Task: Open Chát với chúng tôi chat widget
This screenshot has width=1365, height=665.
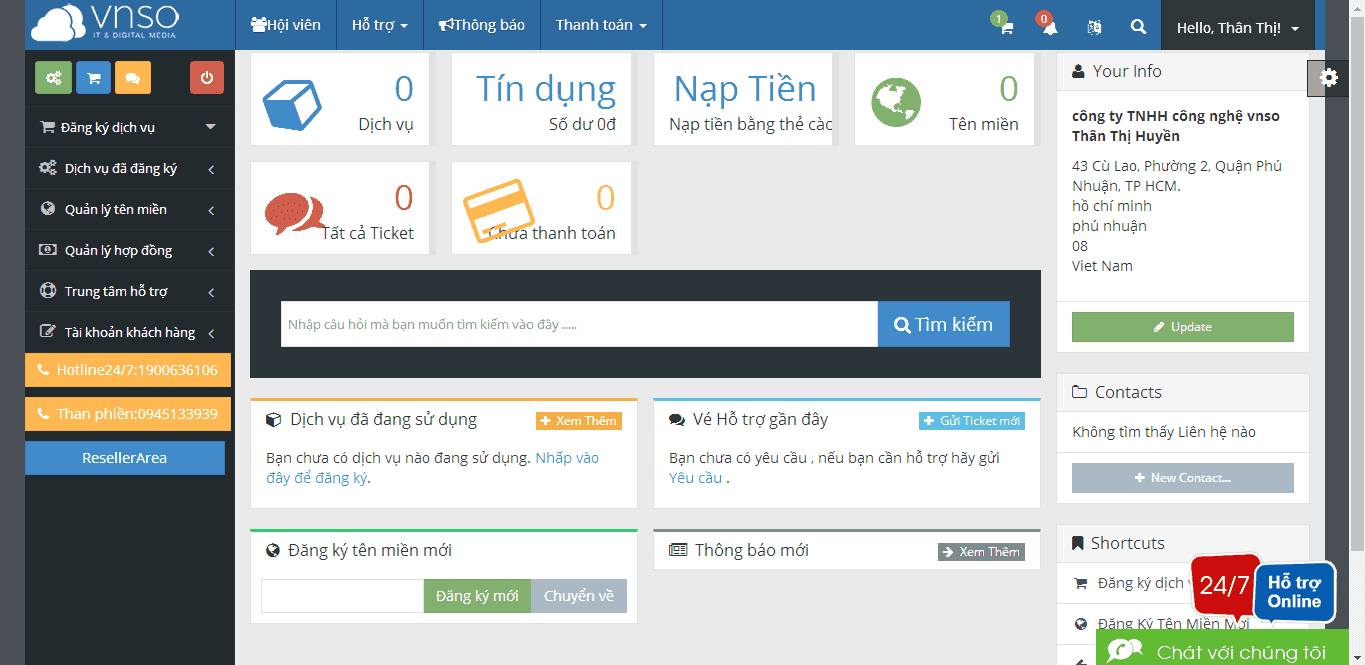Action: coord(1222,649)
